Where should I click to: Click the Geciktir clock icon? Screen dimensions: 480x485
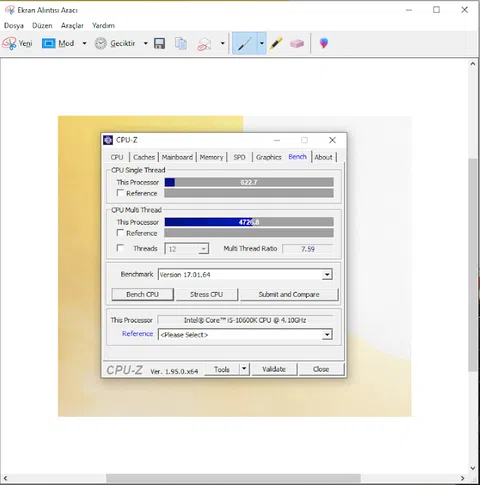click(100, 43)
